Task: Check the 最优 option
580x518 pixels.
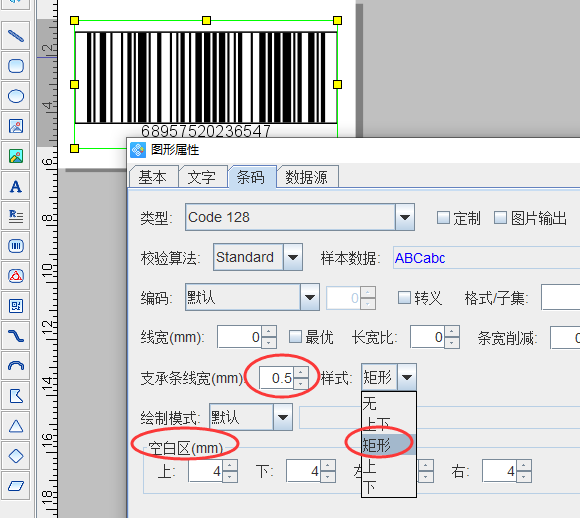Action: [x=295, y=337]
